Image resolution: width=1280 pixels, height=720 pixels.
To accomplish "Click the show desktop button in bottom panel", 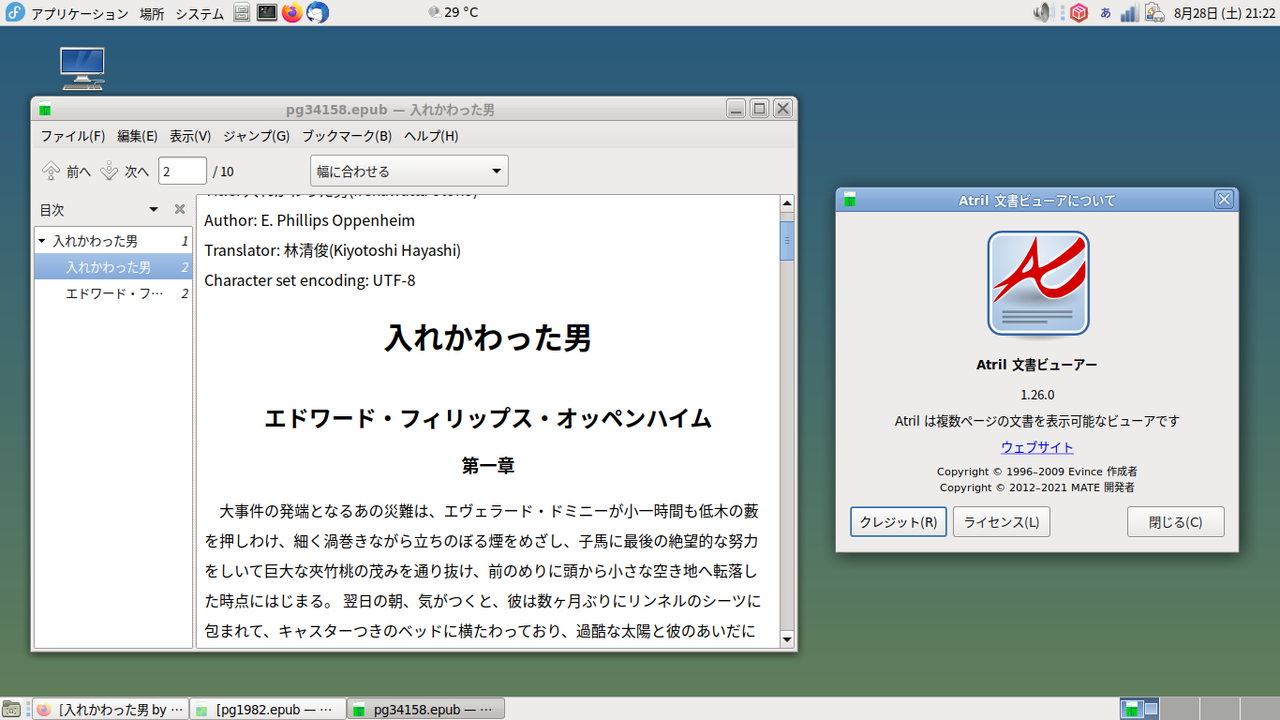I will coord(13,709).
